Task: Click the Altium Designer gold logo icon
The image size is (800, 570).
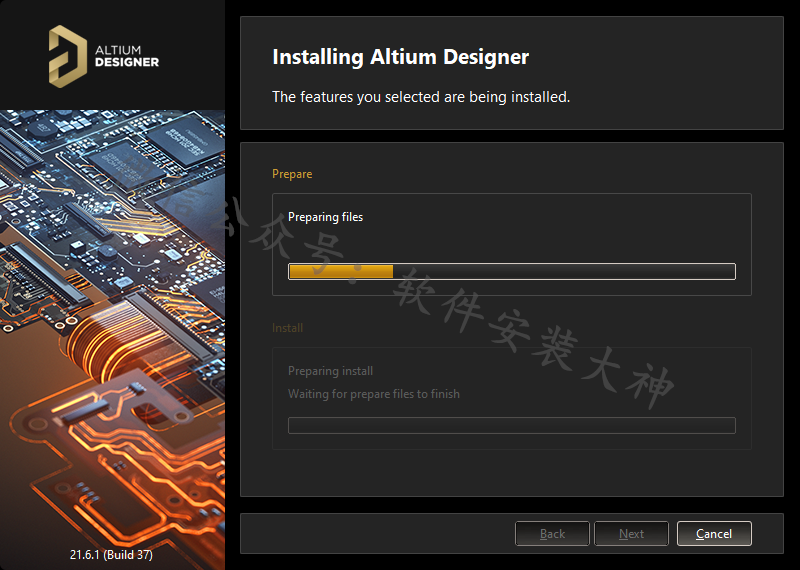Action: 68,56
